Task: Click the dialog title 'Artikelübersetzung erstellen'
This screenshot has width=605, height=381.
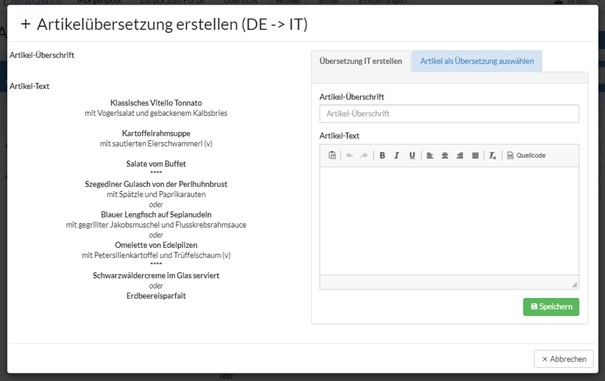Action: (x=137, y=24)
